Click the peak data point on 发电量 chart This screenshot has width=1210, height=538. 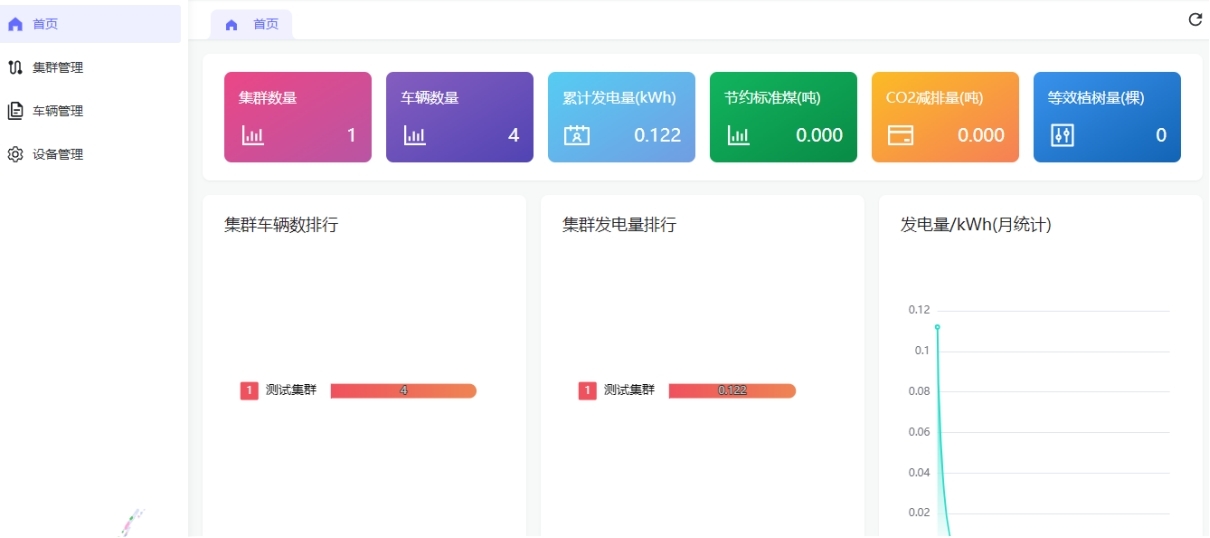click(937, 327)
